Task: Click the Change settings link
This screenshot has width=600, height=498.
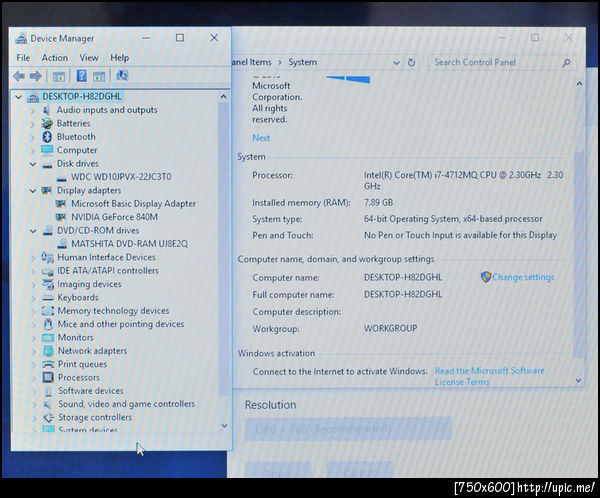Action: pos(523,277)
